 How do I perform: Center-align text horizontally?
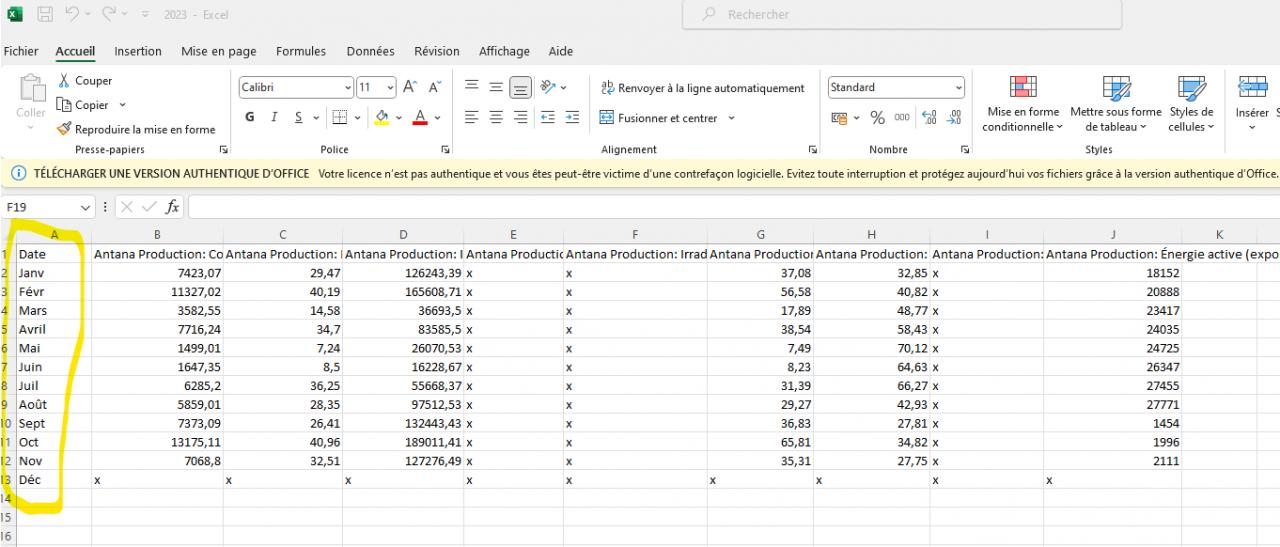point(496,118)
